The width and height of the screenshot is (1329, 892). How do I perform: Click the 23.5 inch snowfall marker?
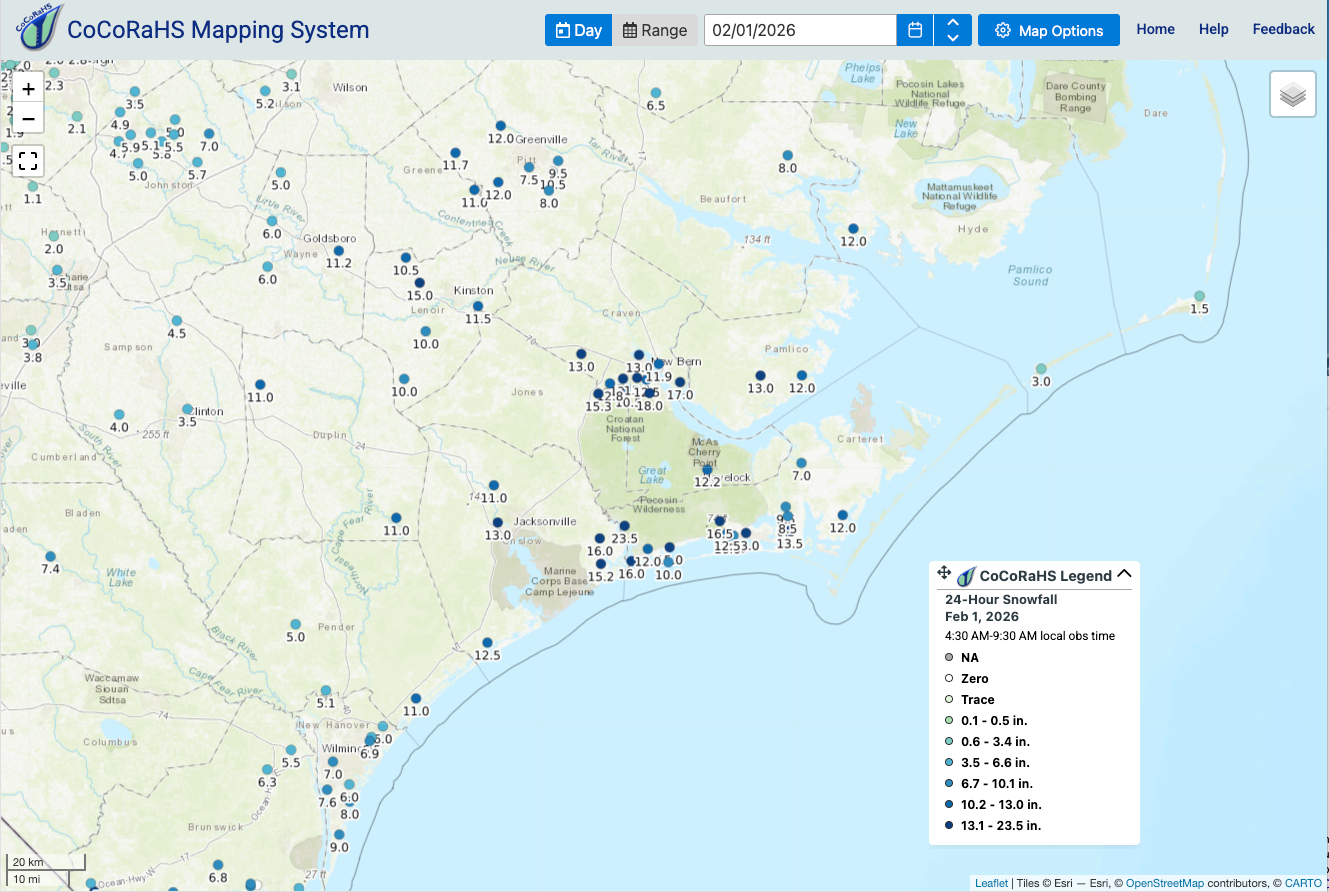(624, 526)
